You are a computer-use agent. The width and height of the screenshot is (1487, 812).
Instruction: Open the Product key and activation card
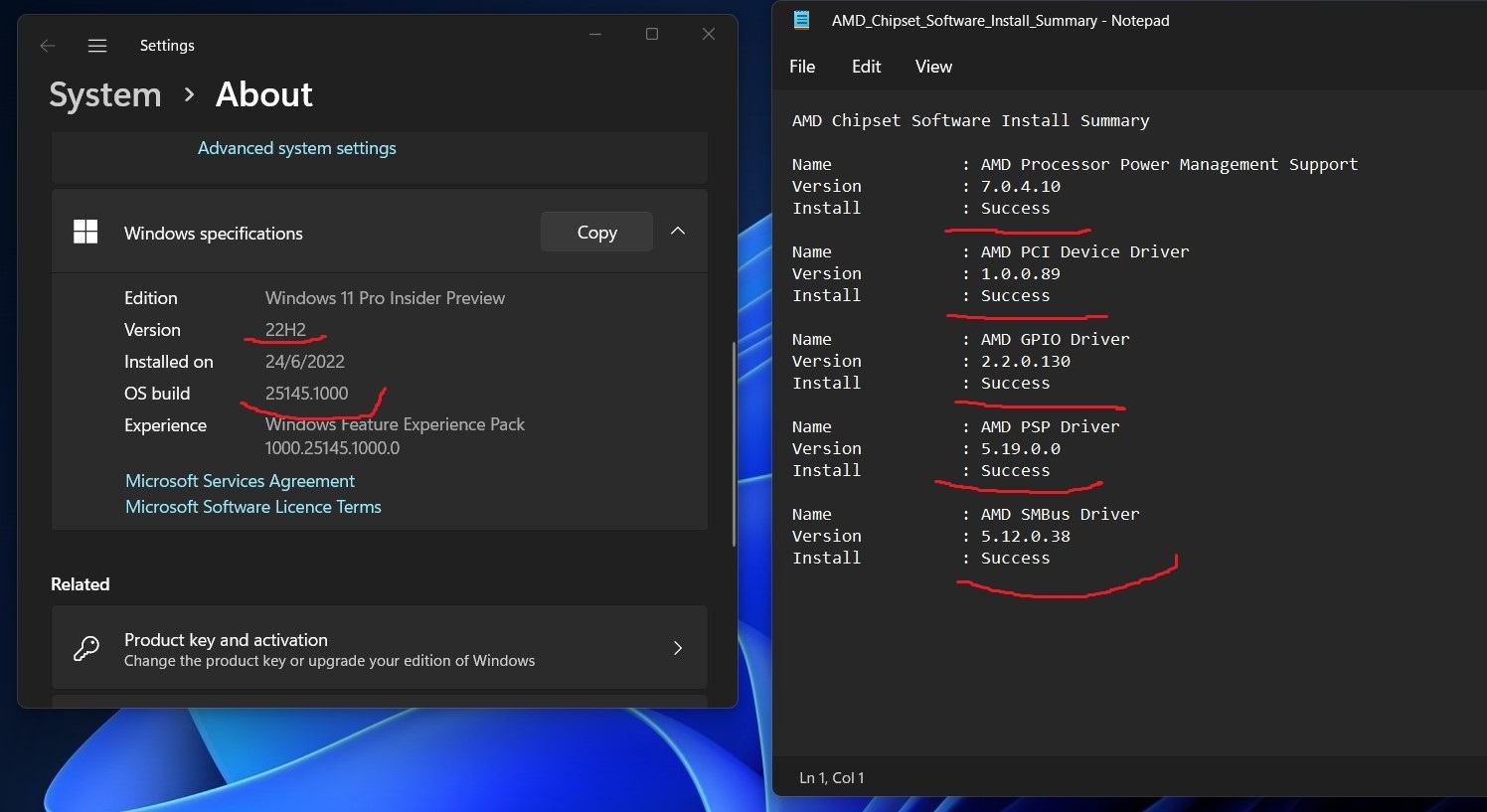click(x=379, y=648)
